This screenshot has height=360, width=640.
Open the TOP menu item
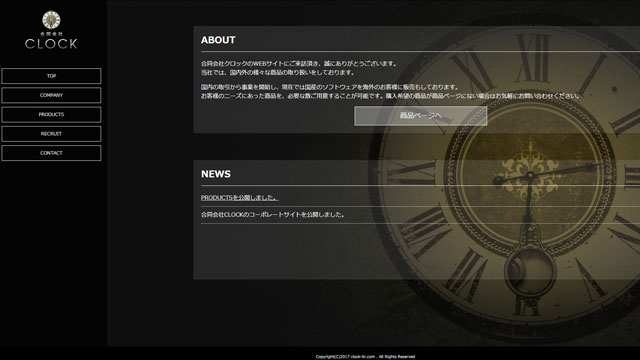point(51,76)
